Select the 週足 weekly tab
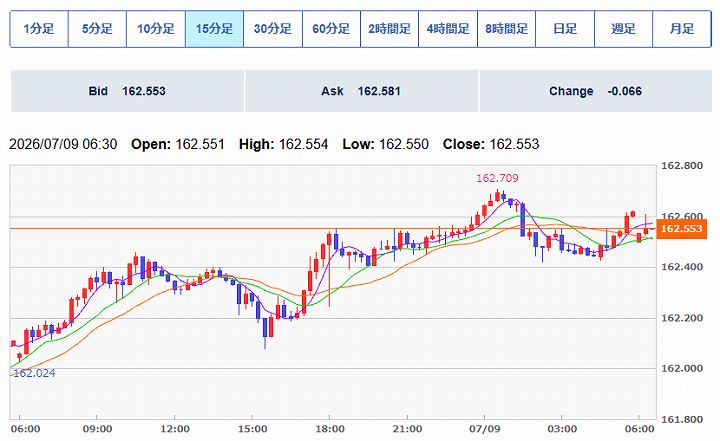 click(623, 29)
